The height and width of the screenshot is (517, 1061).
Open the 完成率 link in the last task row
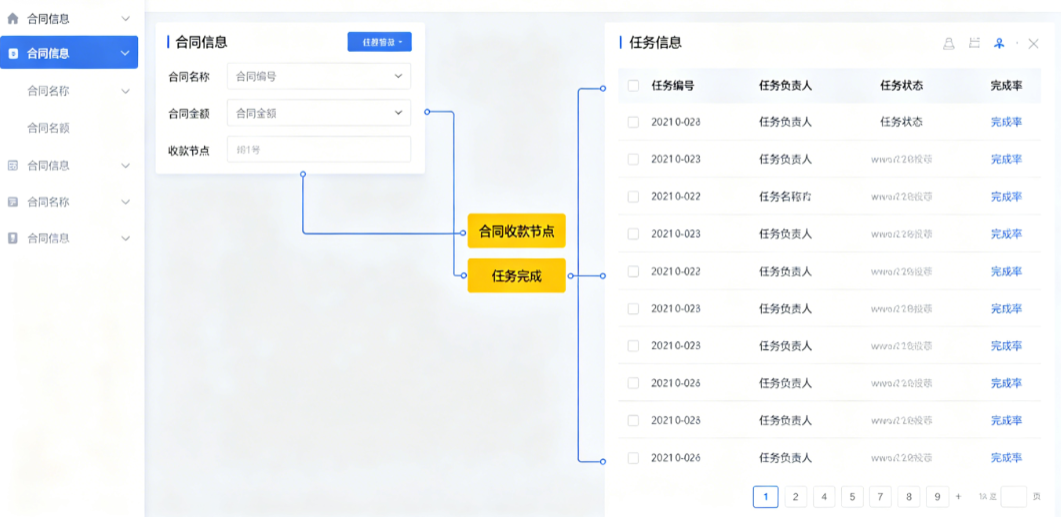point(1006,457)
